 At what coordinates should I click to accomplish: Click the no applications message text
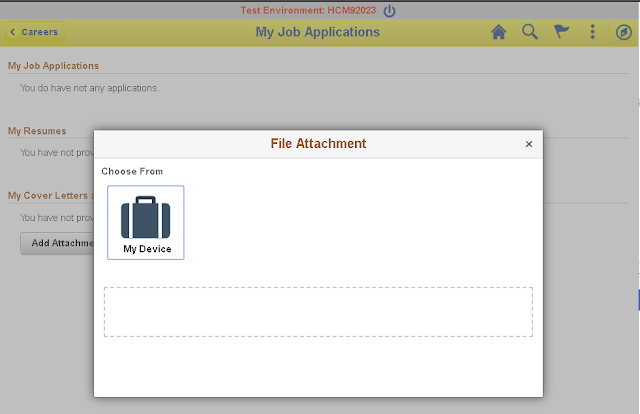(x=89, y=88)
